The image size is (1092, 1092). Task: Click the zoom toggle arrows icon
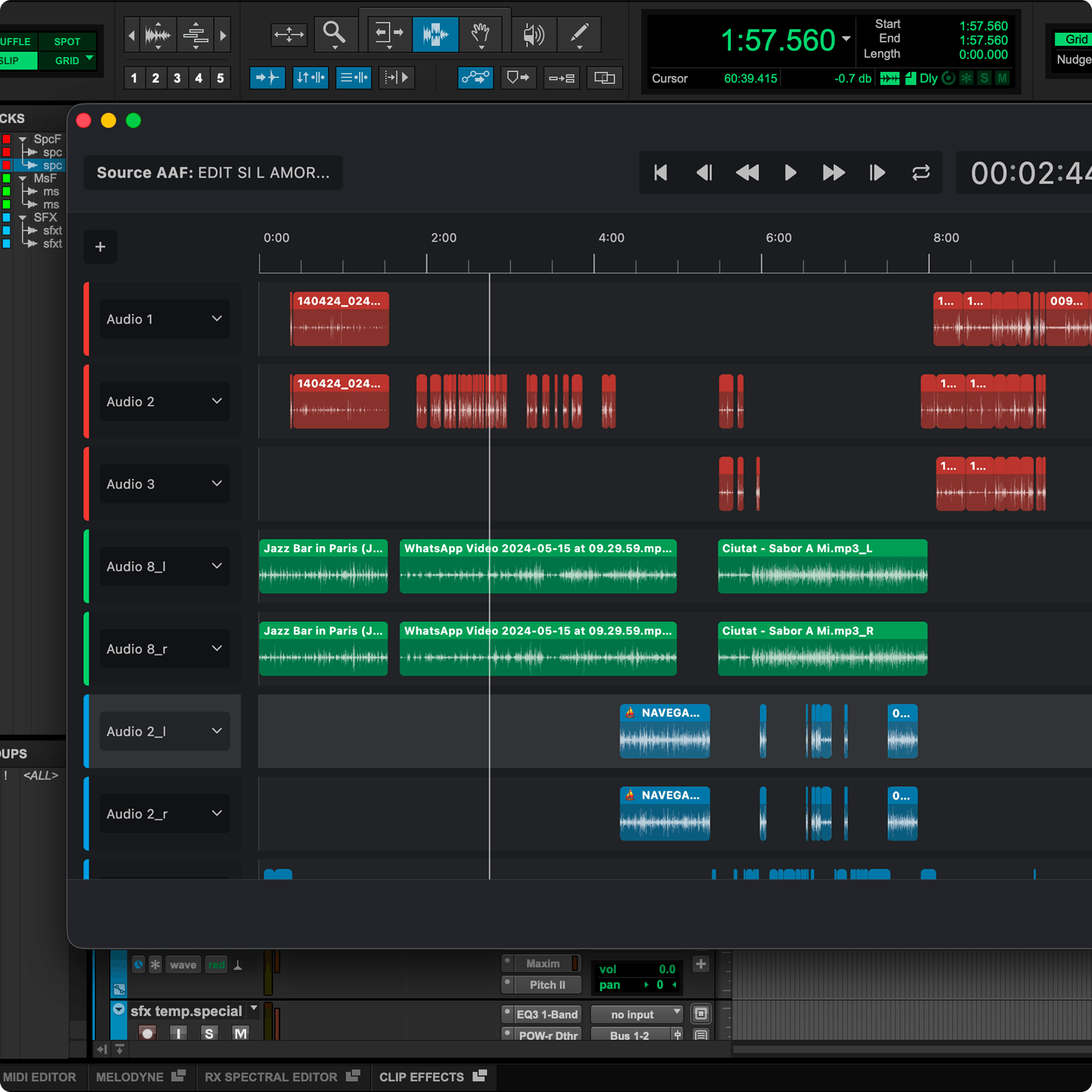pos(289,34)
